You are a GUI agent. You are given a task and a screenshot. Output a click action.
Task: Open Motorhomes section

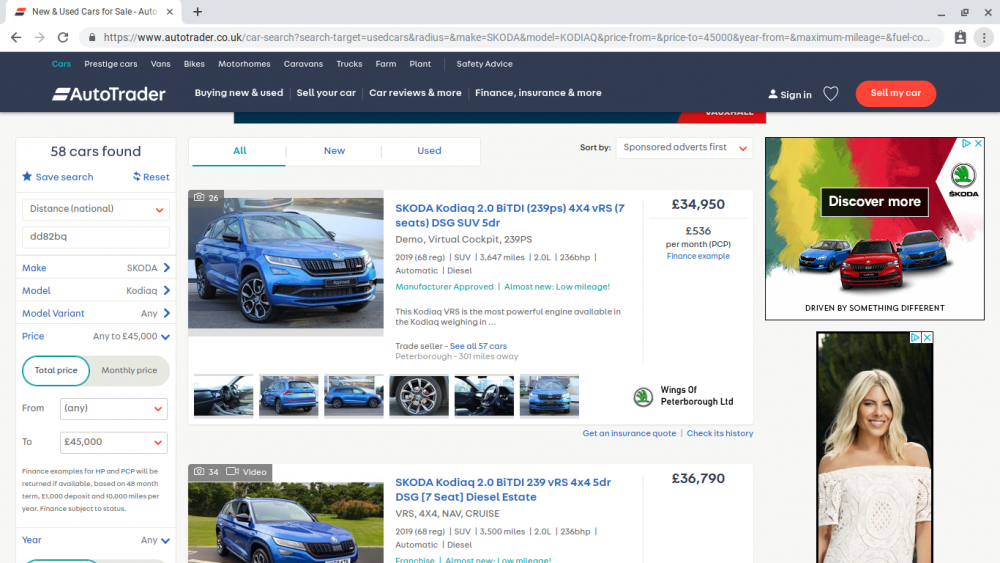point(244,64)
